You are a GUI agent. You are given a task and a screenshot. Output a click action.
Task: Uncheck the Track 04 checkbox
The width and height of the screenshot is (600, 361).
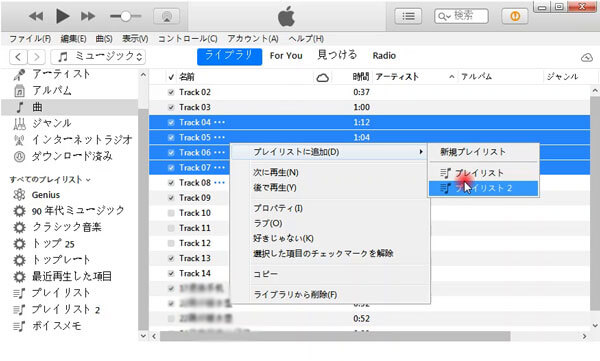coord(171,123)
